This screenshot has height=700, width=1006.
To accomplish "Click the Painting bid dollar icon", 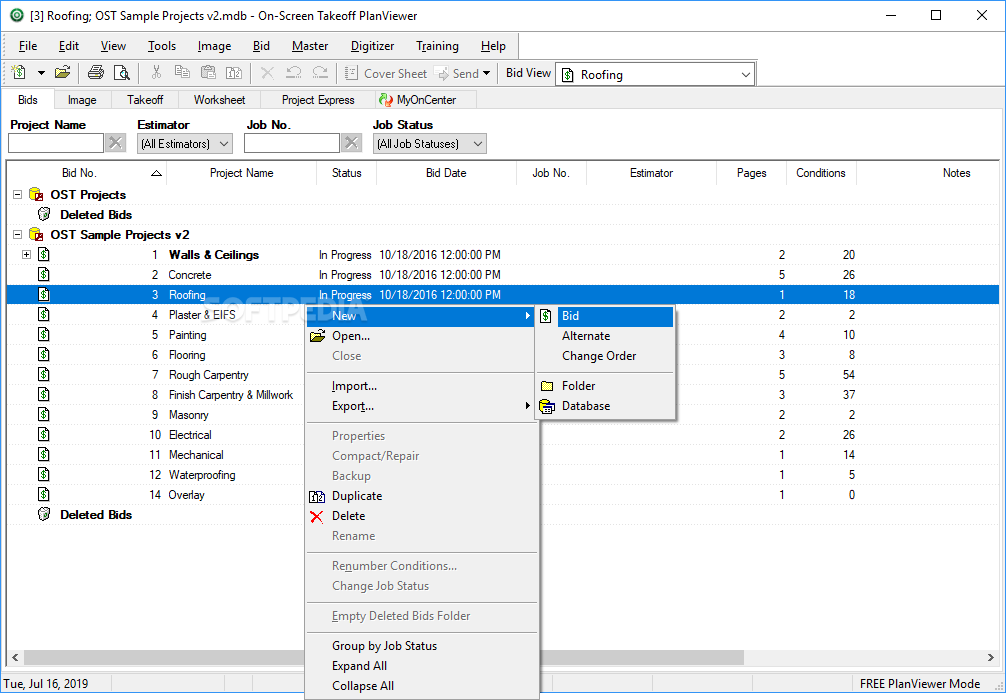I will [44, 334].
